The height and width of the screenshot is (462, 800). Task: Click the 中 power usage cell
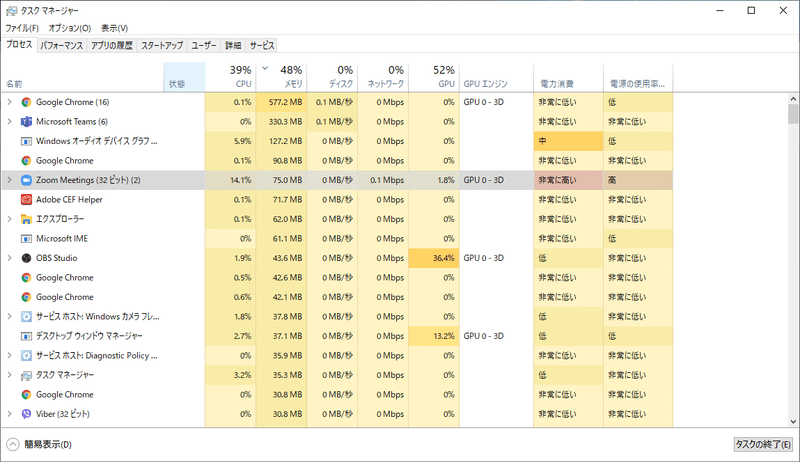pyautogui.click(x=568, y=141)
